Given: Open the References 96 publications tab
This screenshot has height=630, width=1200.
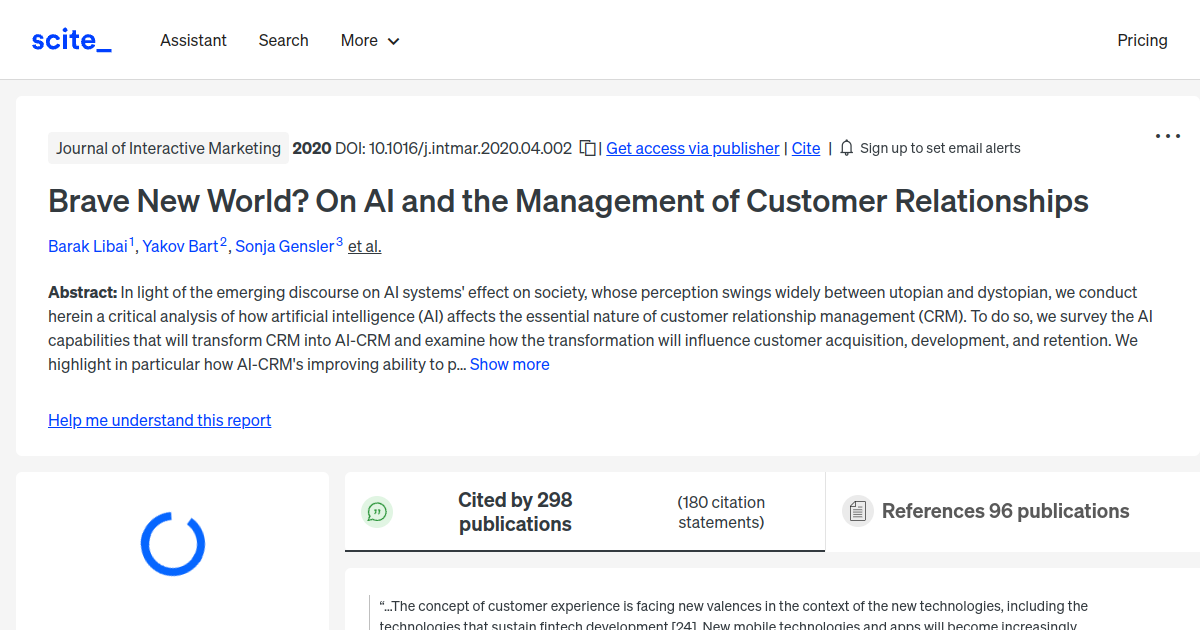Looking at the screenshot, I should (1004, 510).
